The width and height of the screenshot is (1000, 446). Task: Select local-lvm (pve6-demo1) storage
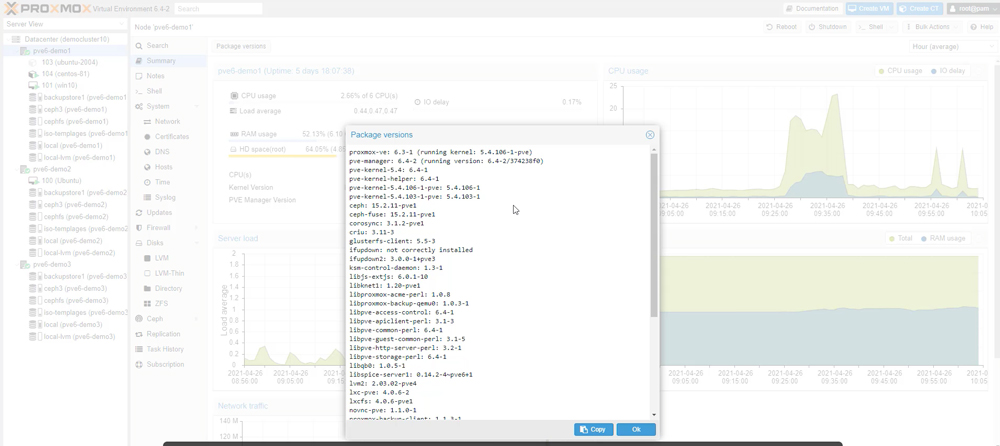click(x=79, y=157)
